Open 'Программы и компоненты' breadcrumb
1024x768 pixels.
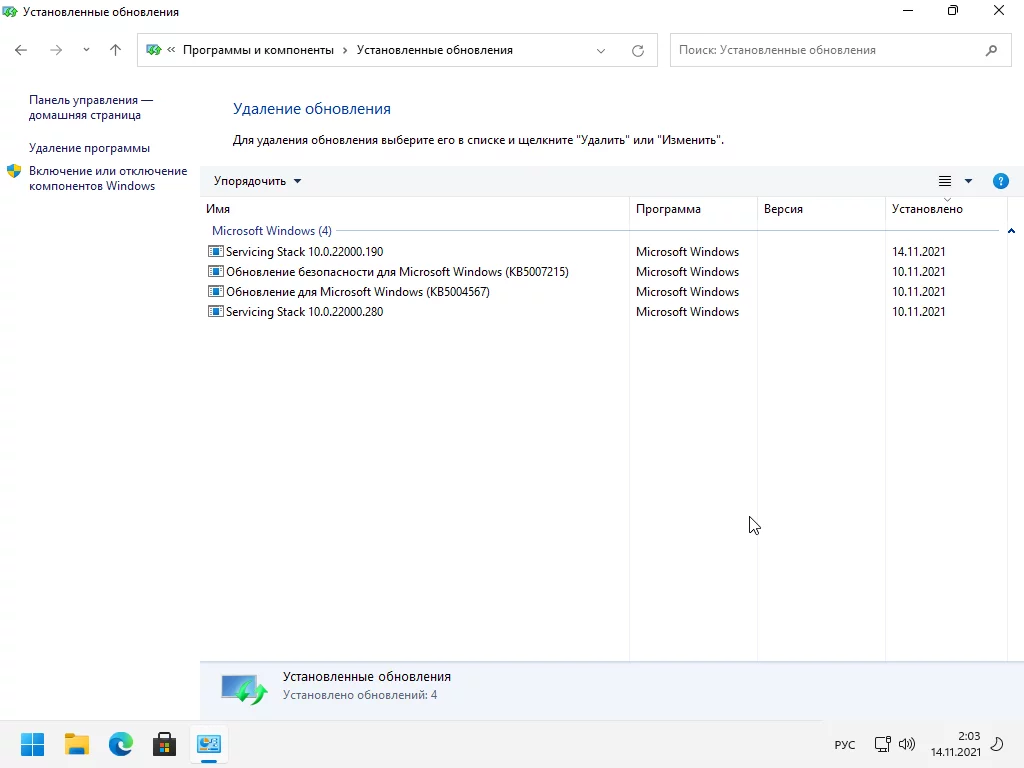(258, 50)
